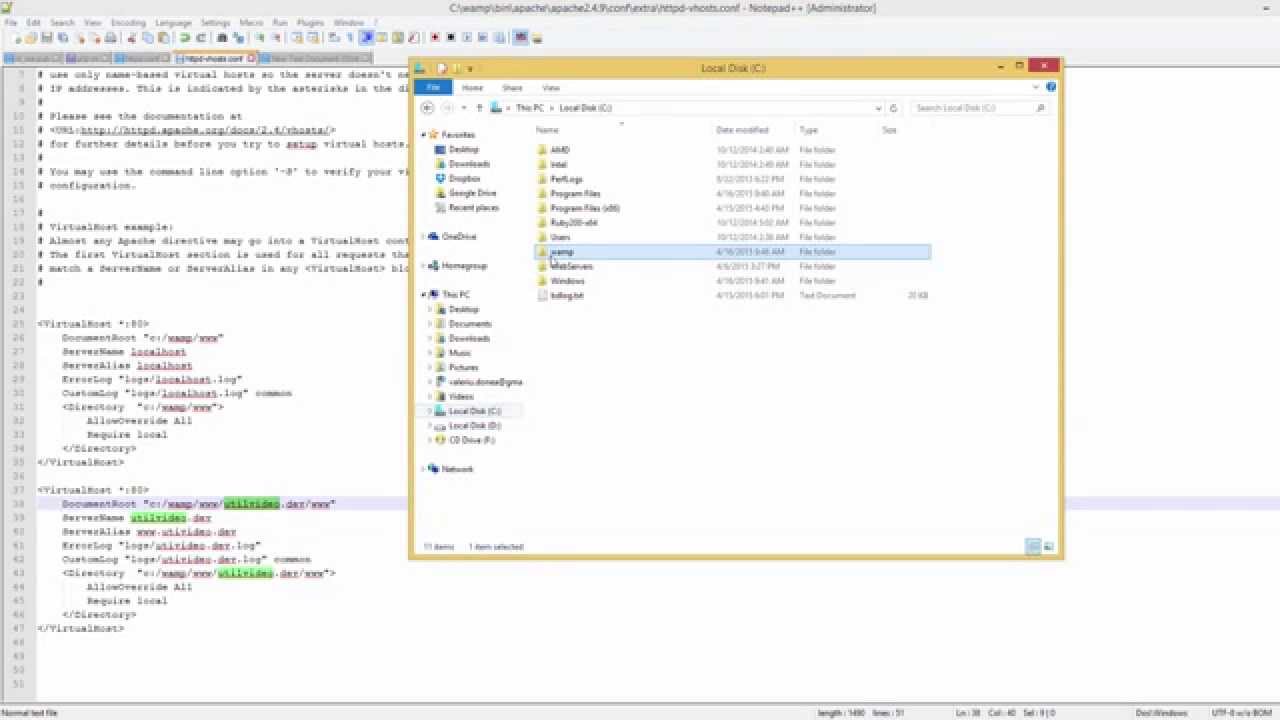Screen dimensions: 1280x720
Task: Expand the Explorer ribbon chevron
Action: tap(1038, 87)
